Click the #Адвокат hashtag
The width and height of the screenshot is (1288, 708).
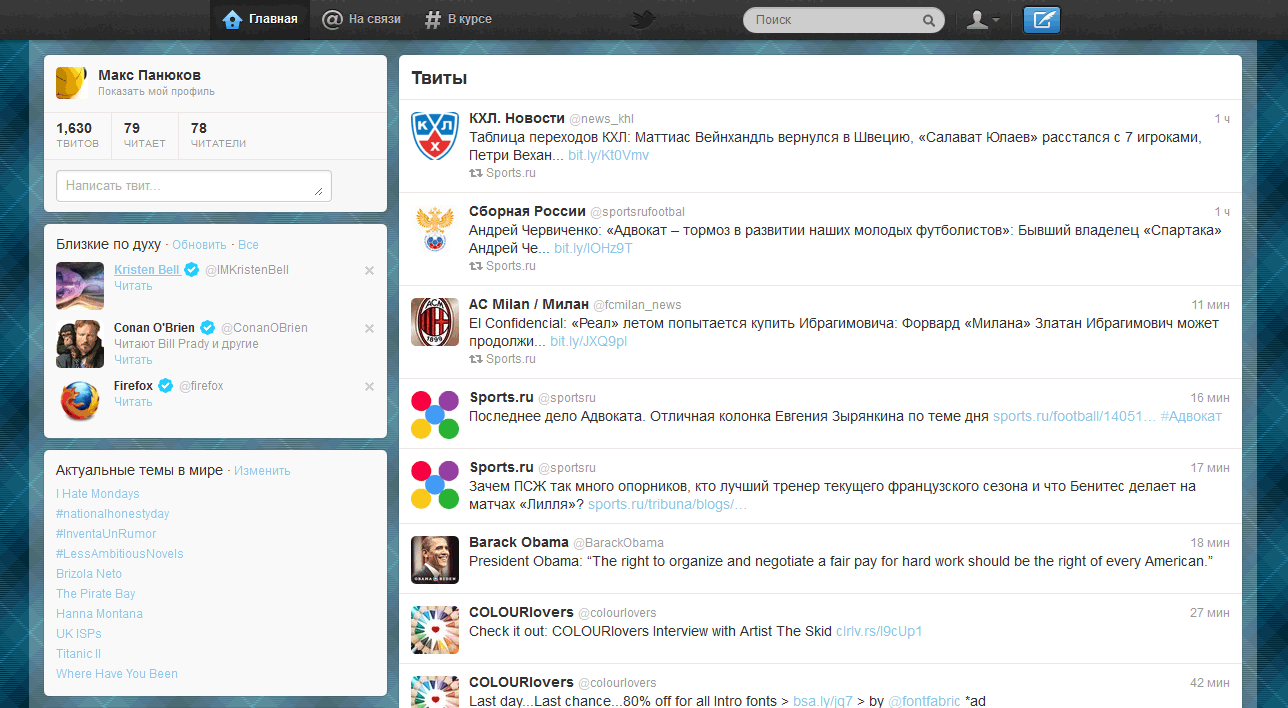[1191, 416]
